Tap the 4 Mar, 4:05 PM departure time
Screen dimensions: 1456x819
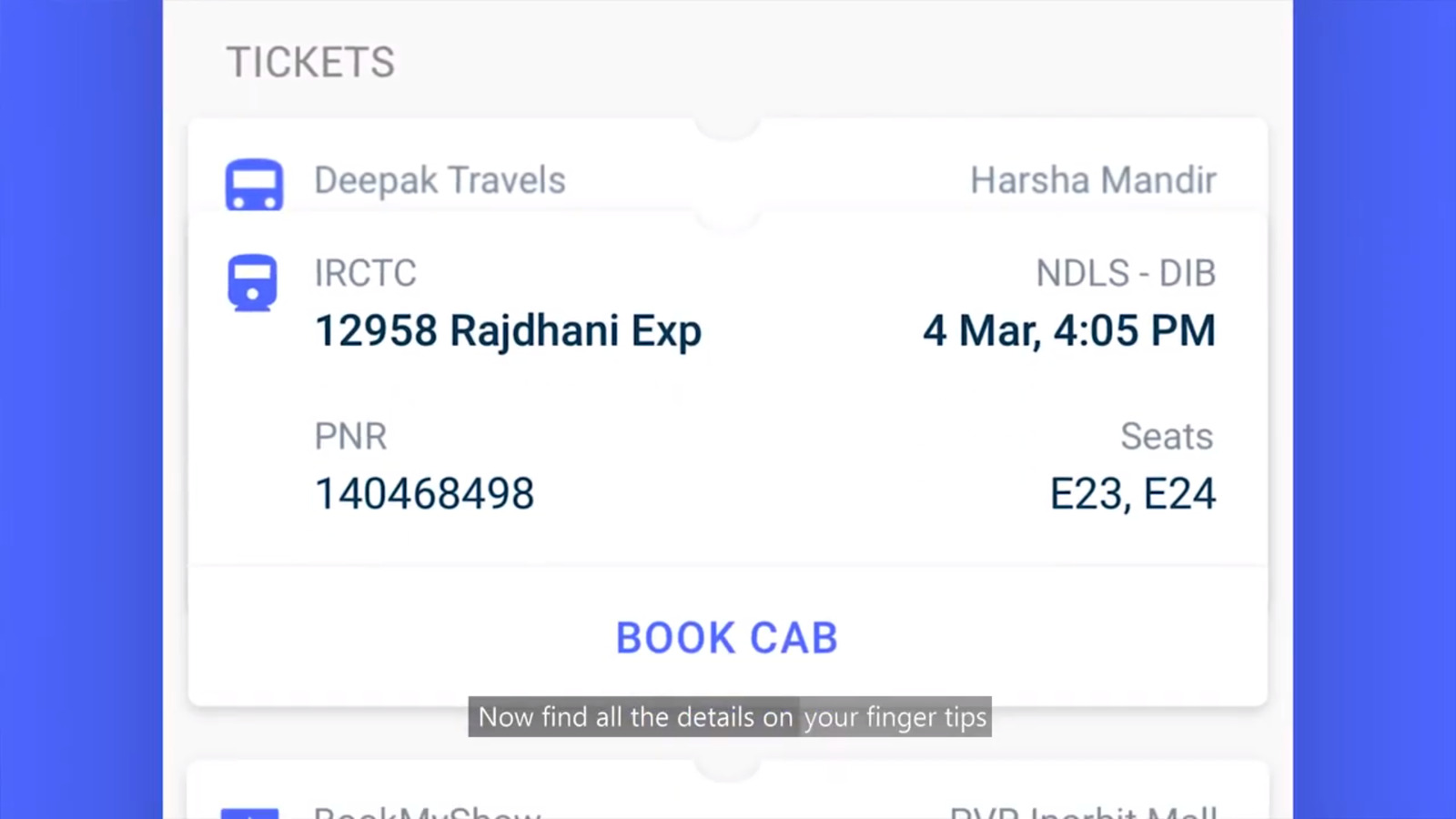tap(1069, 330)
